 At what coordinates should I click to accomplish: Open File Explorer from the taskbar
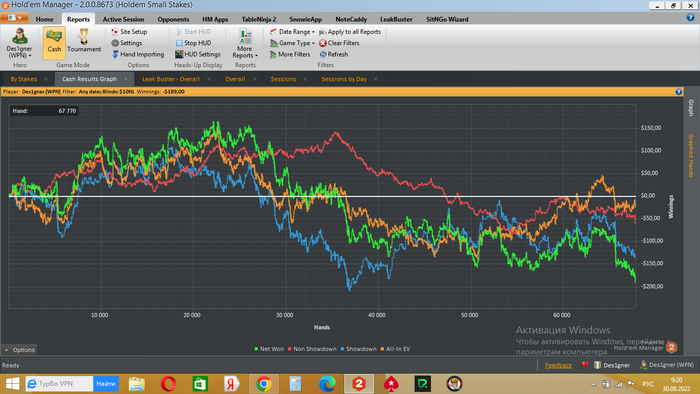point(137,384)
